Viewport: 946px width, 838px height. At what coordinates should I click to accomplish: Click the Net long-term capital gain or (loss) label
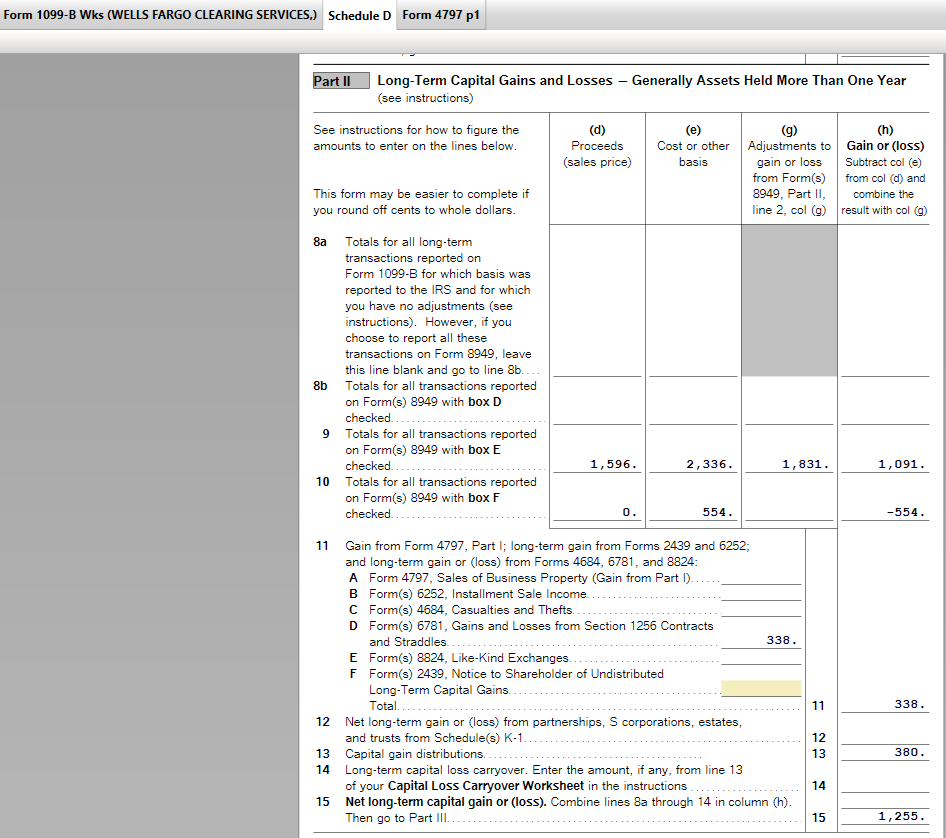446,802
